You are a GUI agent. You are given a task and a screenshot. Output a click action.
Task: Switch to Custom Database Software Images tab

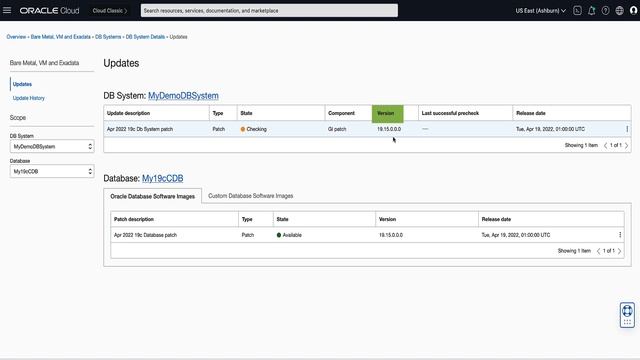(x=251, y=196)
